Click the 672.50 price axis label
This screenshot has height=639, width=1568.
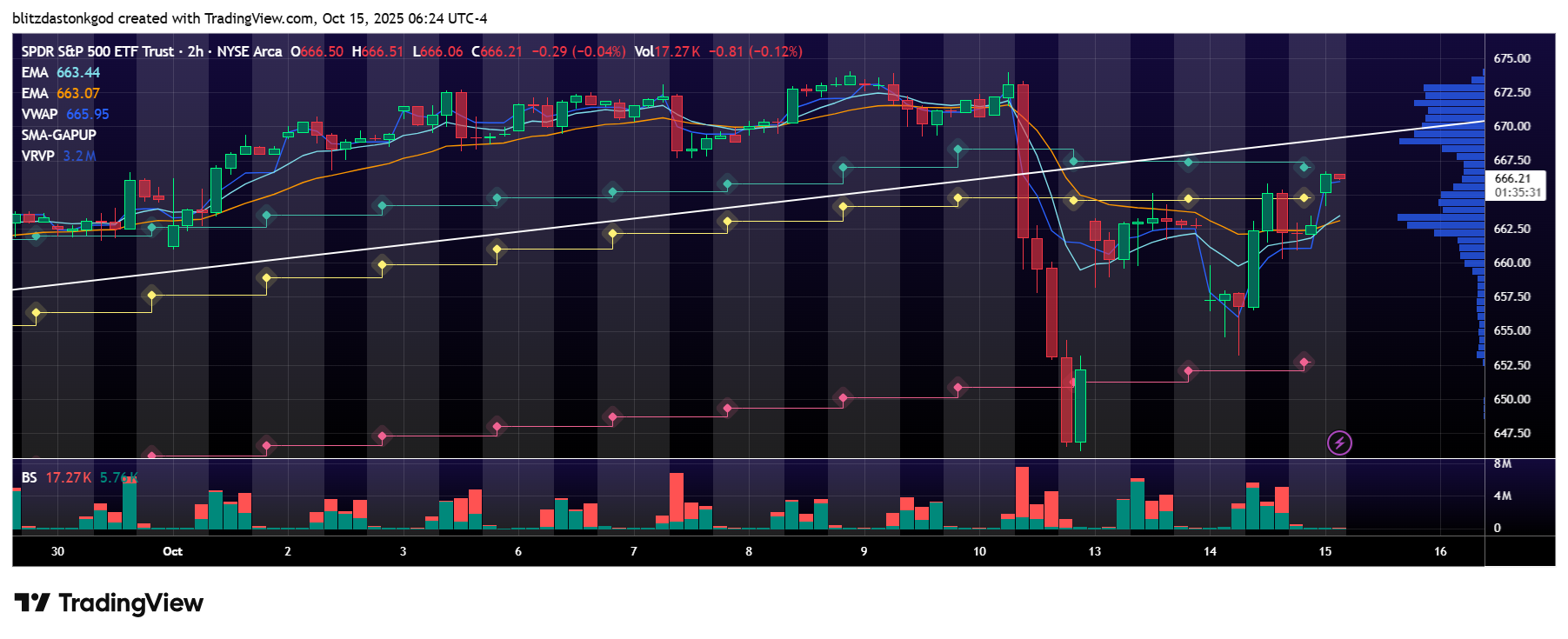[x=1512, y=92]
